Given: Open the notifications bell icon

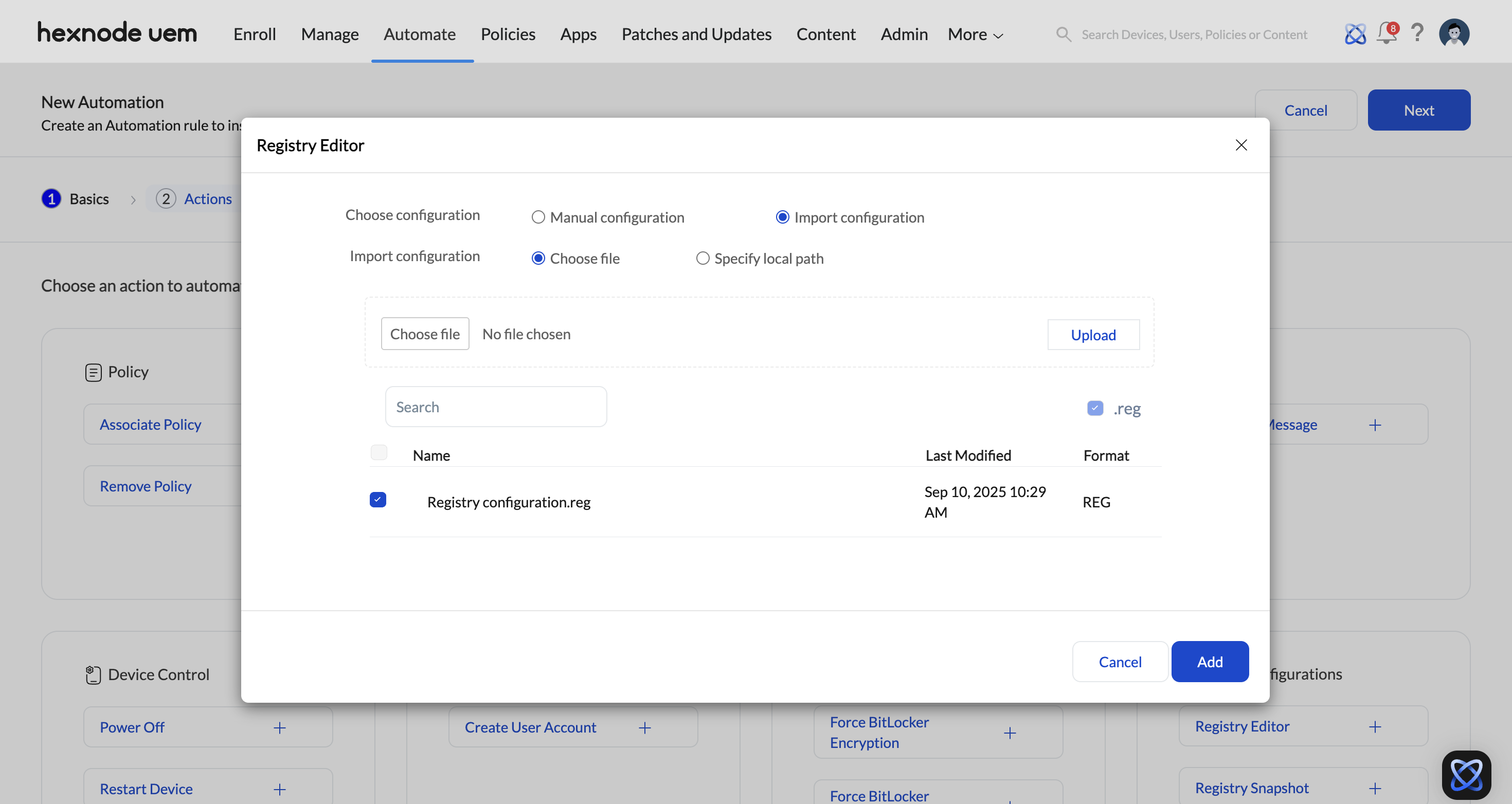Looking at the screenshot, I should [1387, 33].
